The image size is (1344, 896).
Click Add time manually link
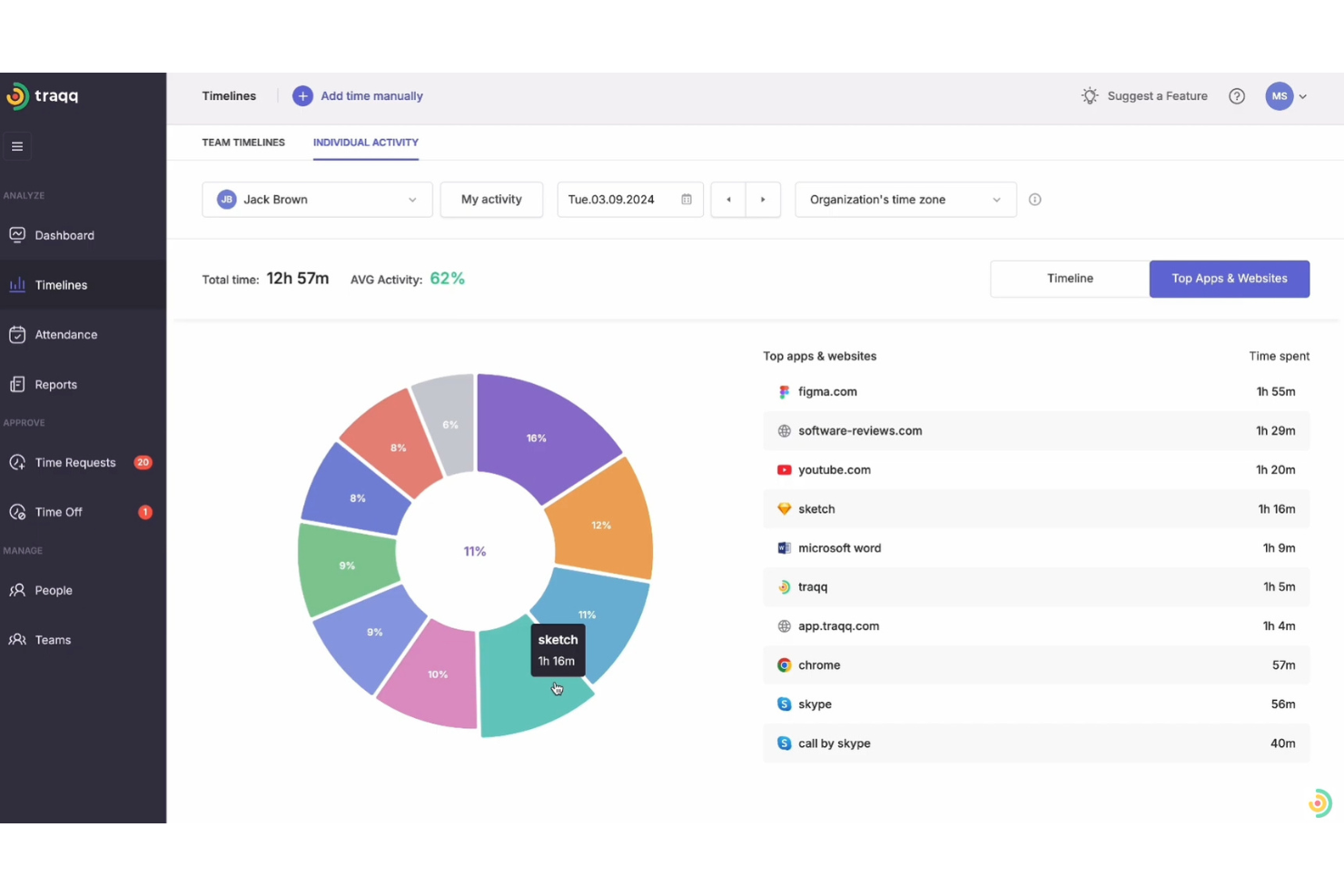click(371, 96)
